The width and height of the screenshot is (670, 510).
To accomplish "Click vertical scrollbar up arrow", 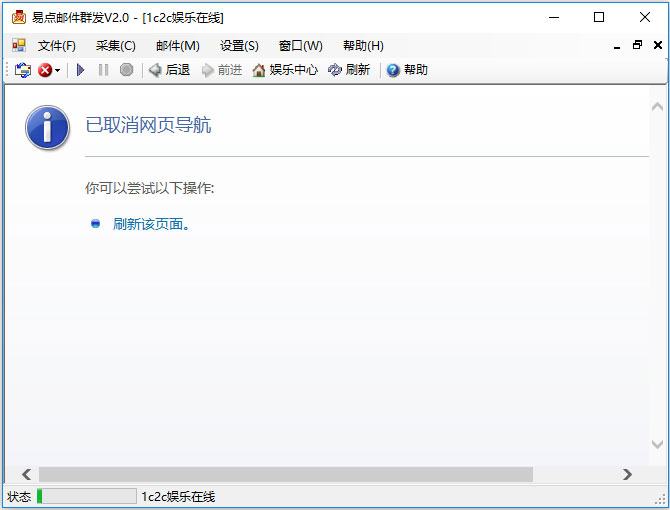I will [658, 106].
